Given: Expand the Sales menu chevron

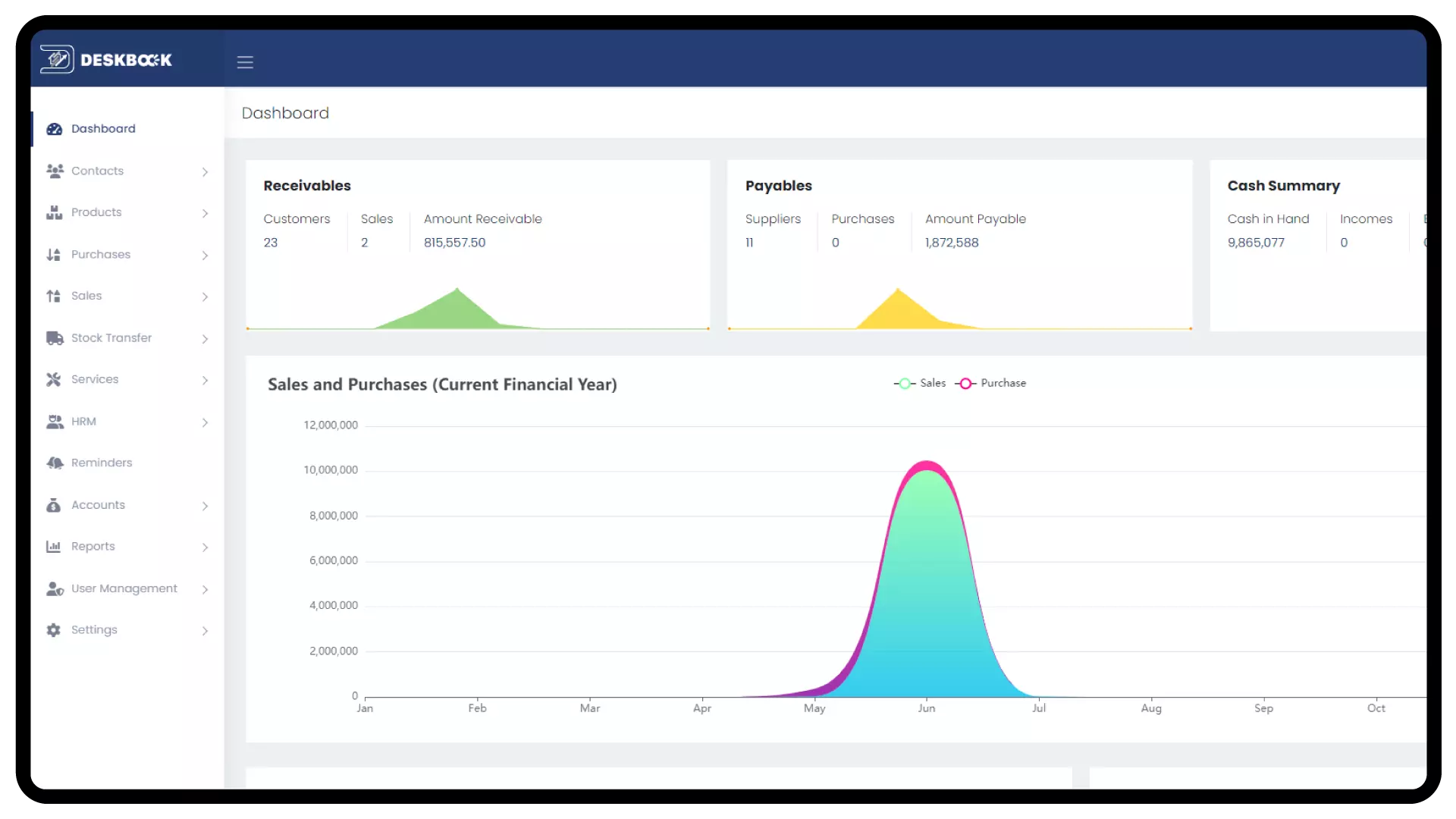Looking at the screenshot, I should (205, 297).
